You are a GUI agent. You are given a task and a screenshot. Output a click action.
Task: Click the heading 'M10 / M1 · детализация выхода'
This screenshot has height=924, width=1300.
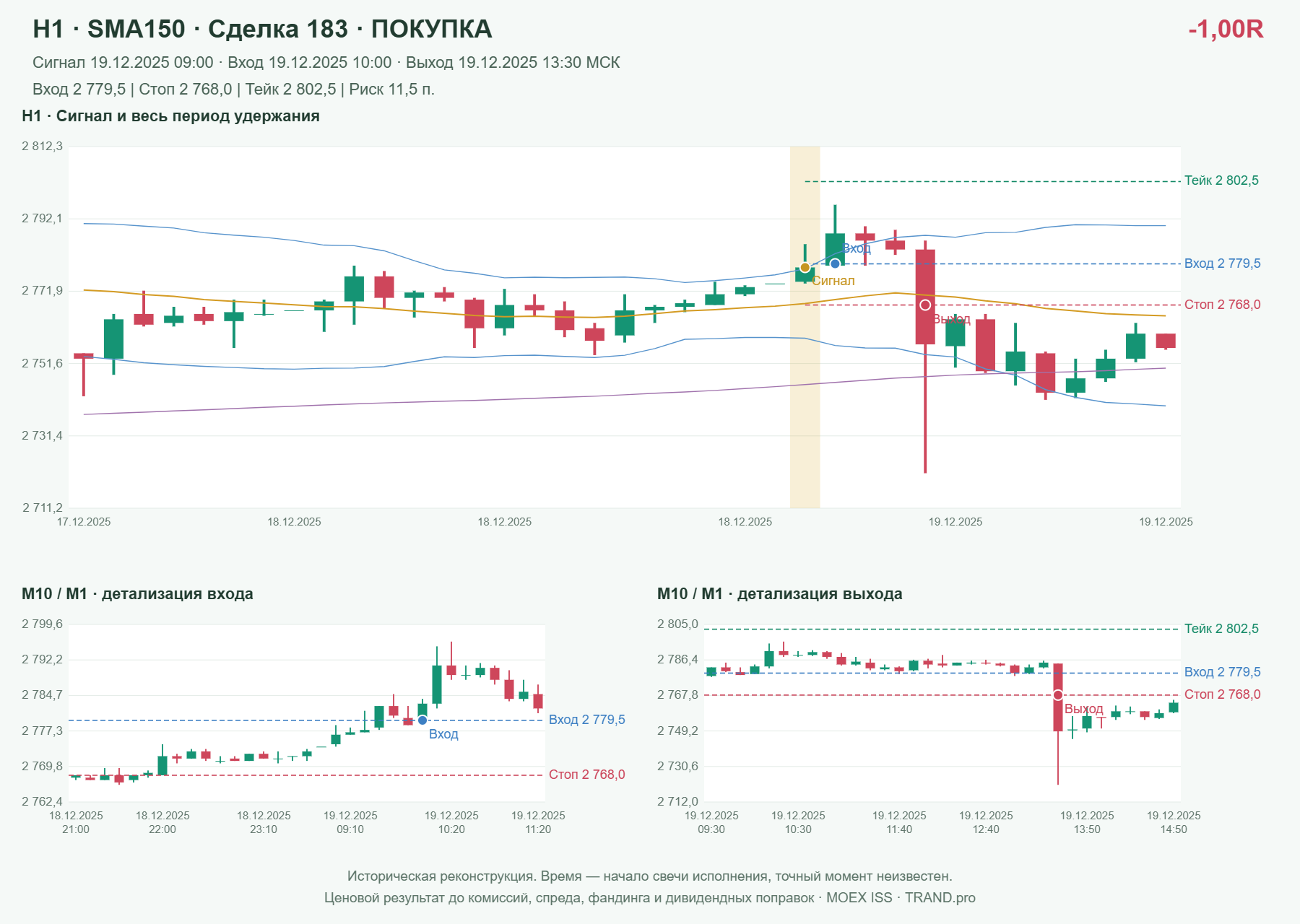click(x=779, y=594)
